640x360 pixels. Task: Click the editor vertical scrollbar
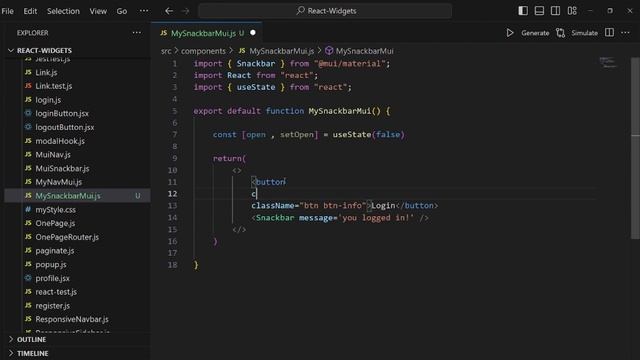click(x=635, y=148)
